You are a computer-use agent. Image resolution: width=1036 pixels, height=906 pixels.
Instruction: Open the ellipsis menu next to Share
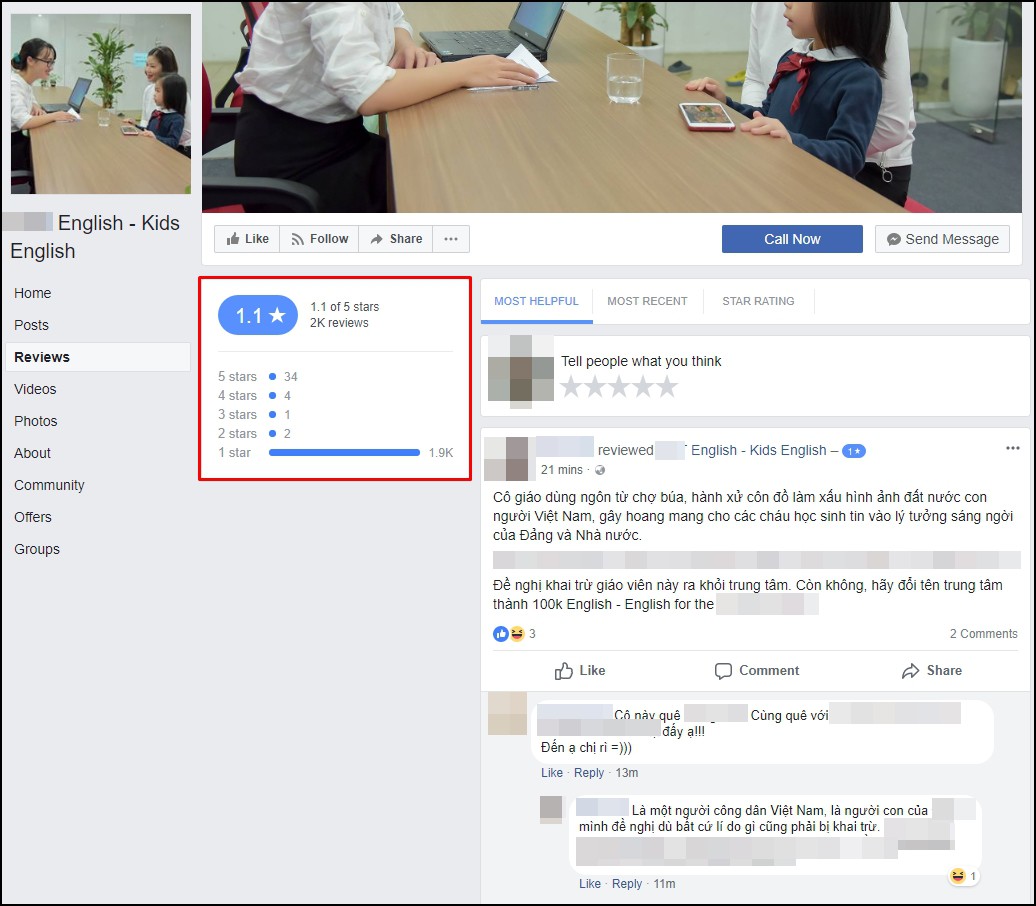tap(451, 239)
